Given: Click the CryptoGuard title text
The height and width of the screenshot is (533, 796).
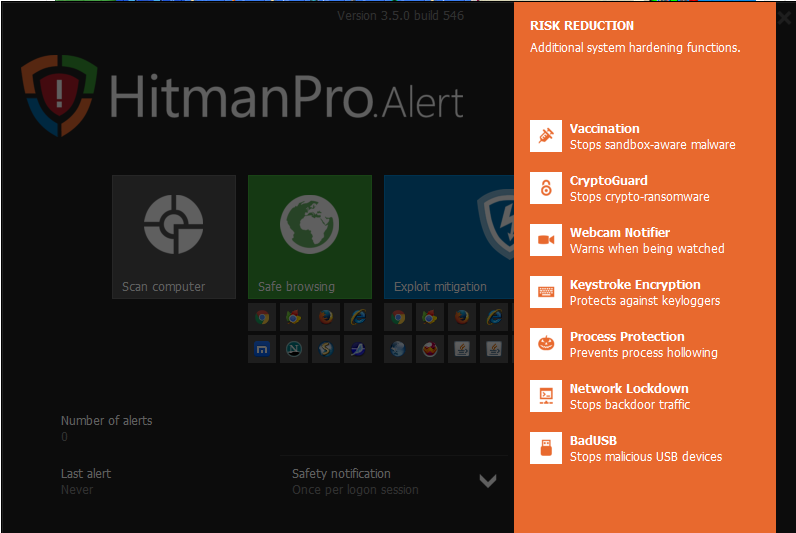Looking at the screenshot, I should coord(609,181).
